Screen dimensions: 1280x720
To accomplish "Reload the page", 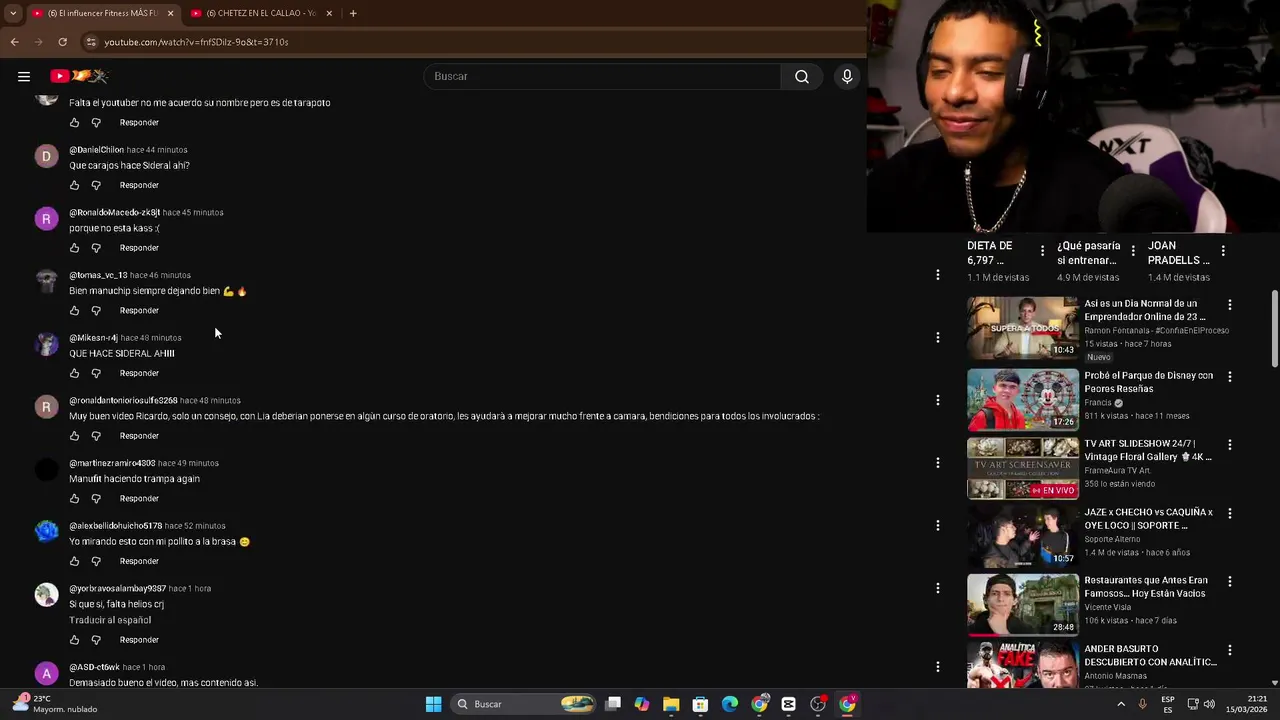I will [x=62, y=42].
